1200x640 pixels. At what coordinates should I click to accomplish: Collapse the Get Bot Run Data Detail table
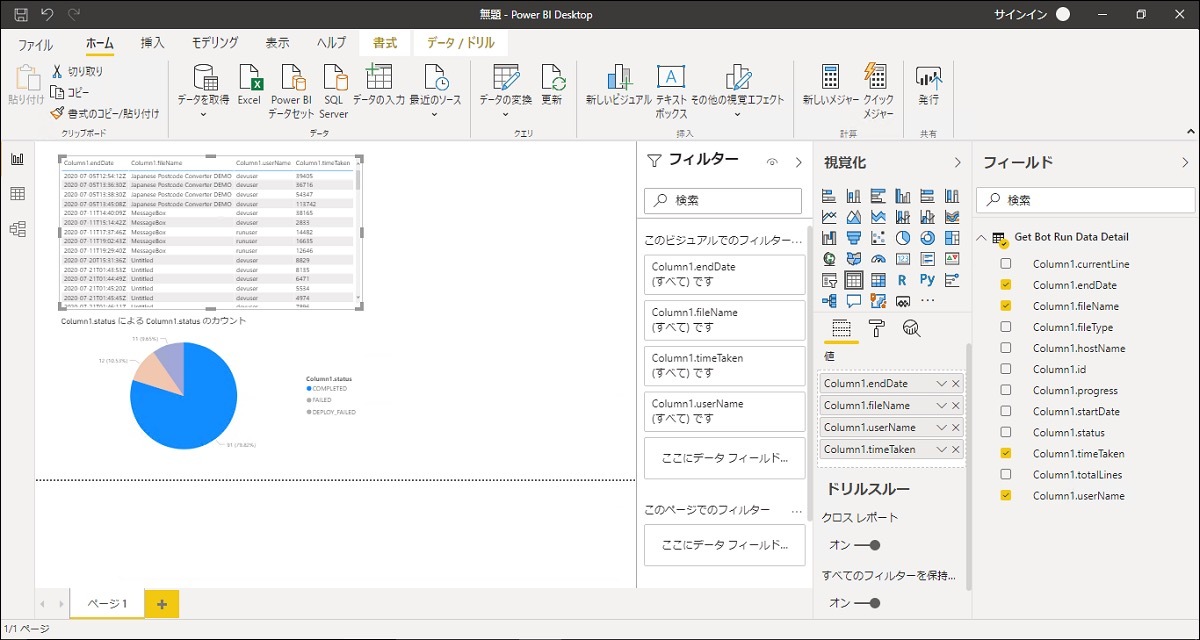(x=981, y=237)
